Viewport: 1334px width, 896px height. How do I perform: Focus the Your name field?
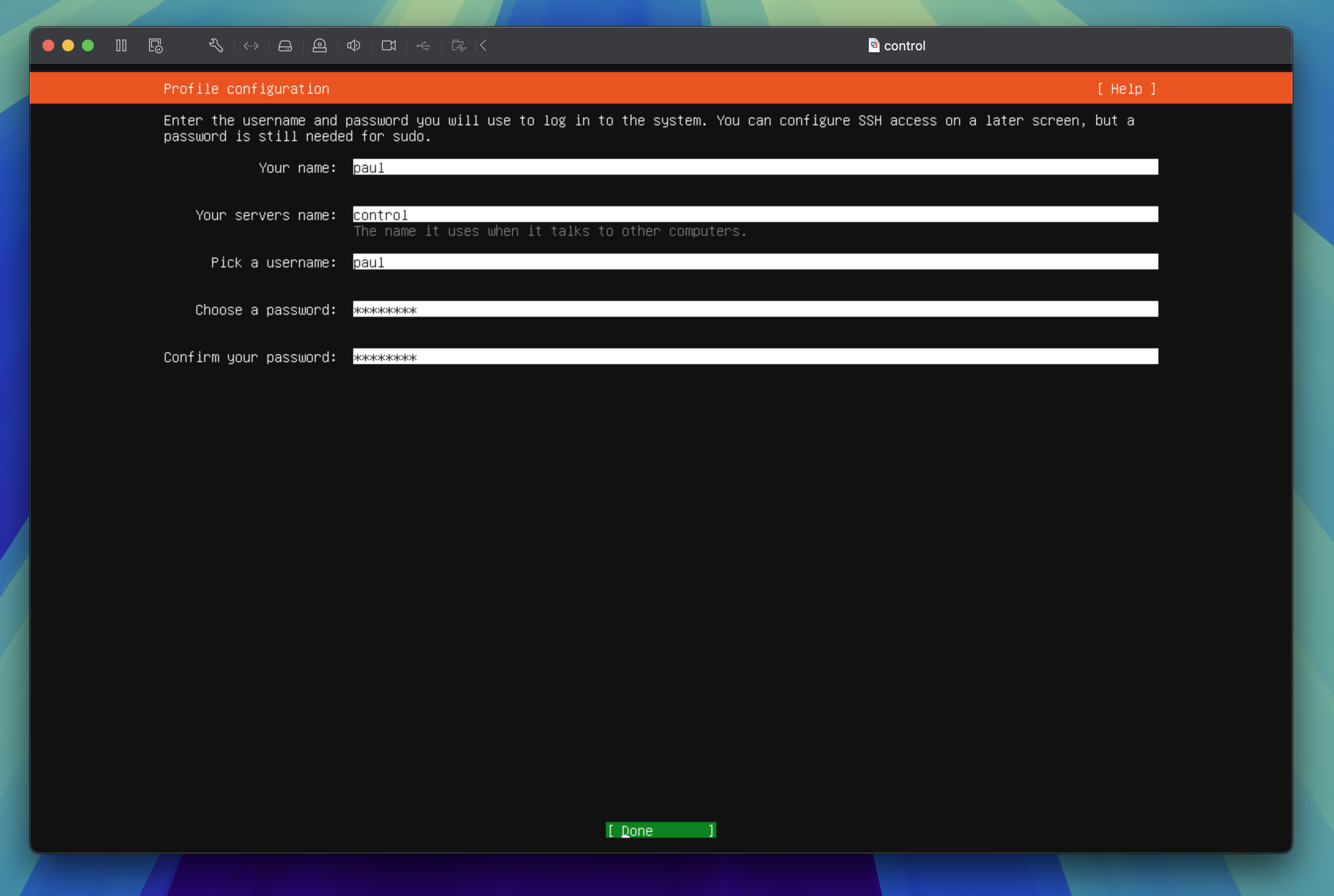(755, 167)
